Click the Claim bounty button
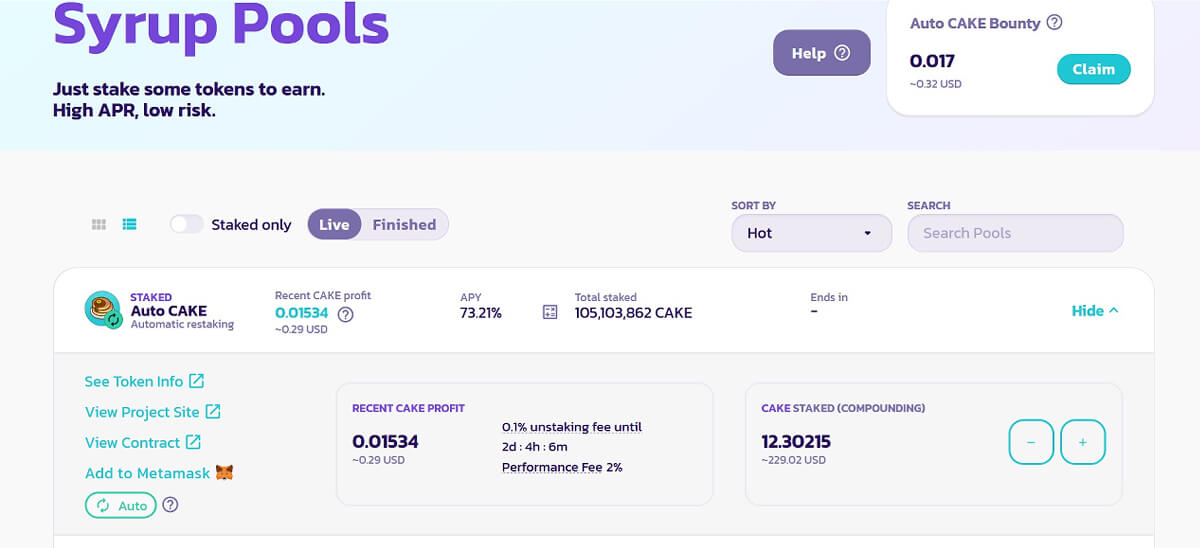The height and width of the screenshot is (548, 1200). click(1093, 69)
